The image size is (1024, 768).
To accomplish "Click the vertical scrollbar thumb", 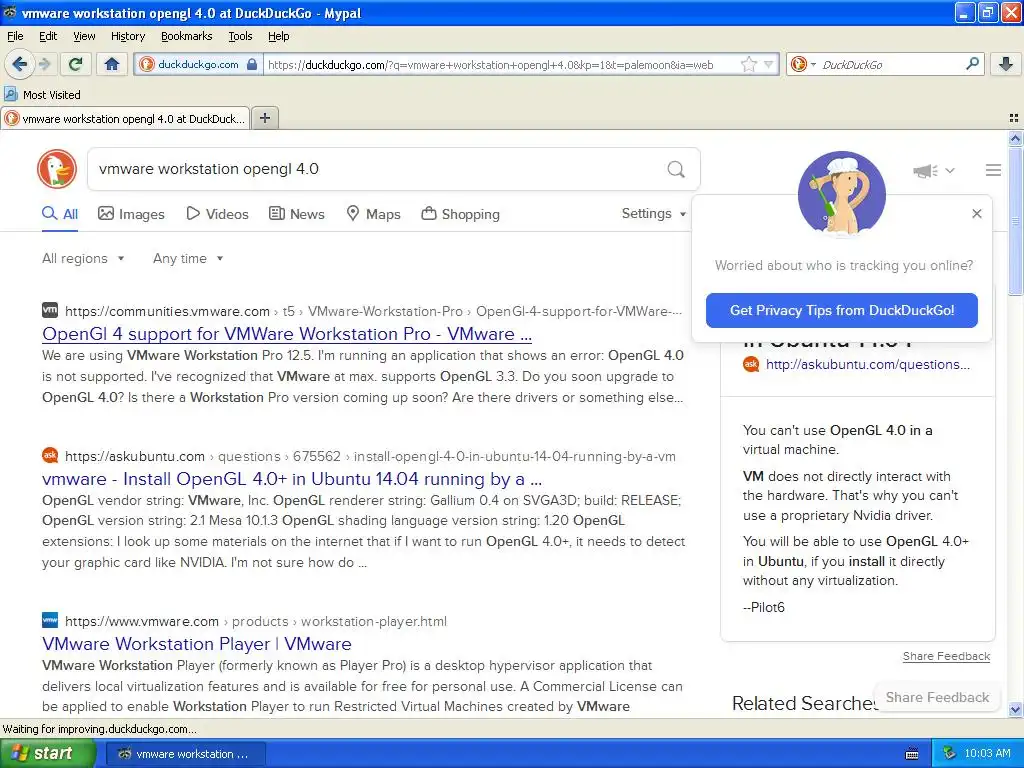I will click(x=1015, y=221).
